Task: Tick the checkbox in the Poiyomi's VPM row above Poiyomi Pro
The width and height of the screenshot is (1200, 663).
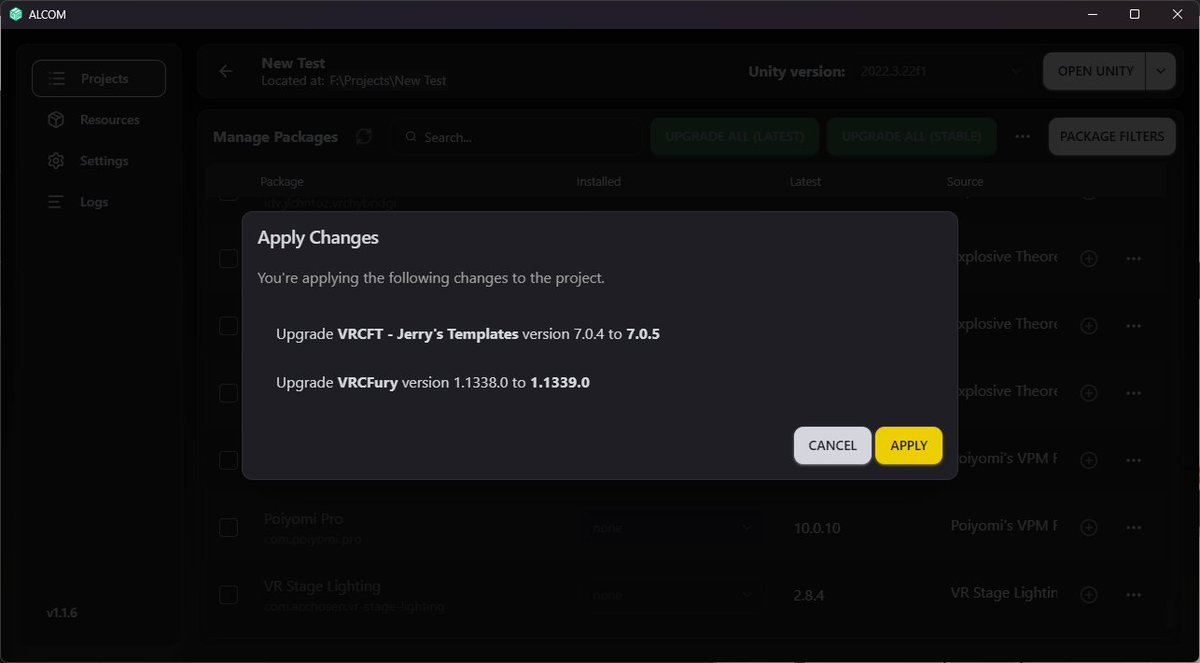Action: 228,460
